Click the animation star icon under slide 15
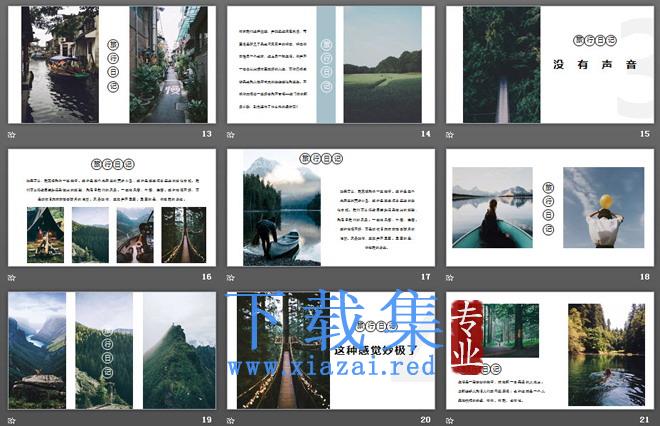660x426 pixels. pyautogui.click(x=450, y=135)
